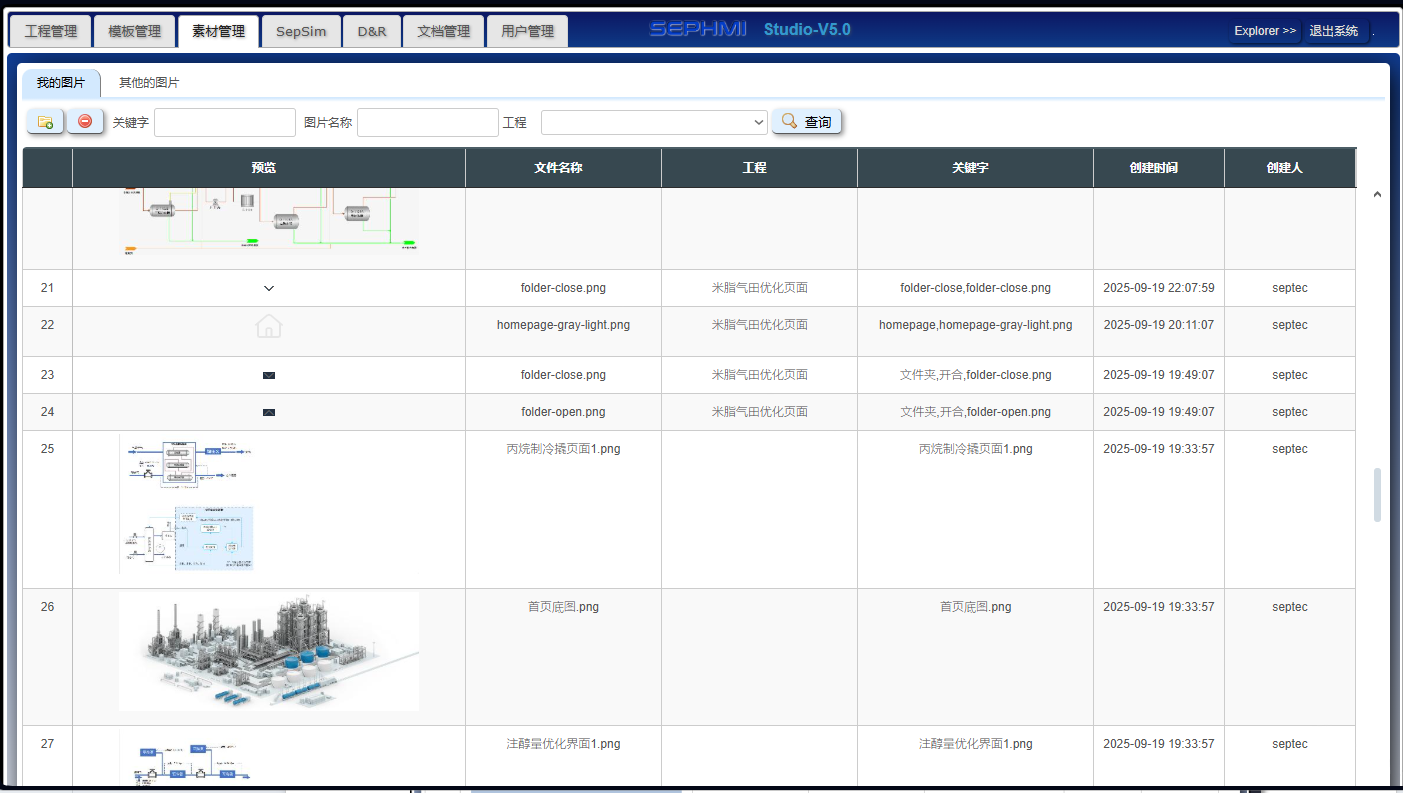The image size is (1403, 793).
Task: Click the folder-close preview icon in row 23
Action: pyautogui.click(x=269, y=375)
